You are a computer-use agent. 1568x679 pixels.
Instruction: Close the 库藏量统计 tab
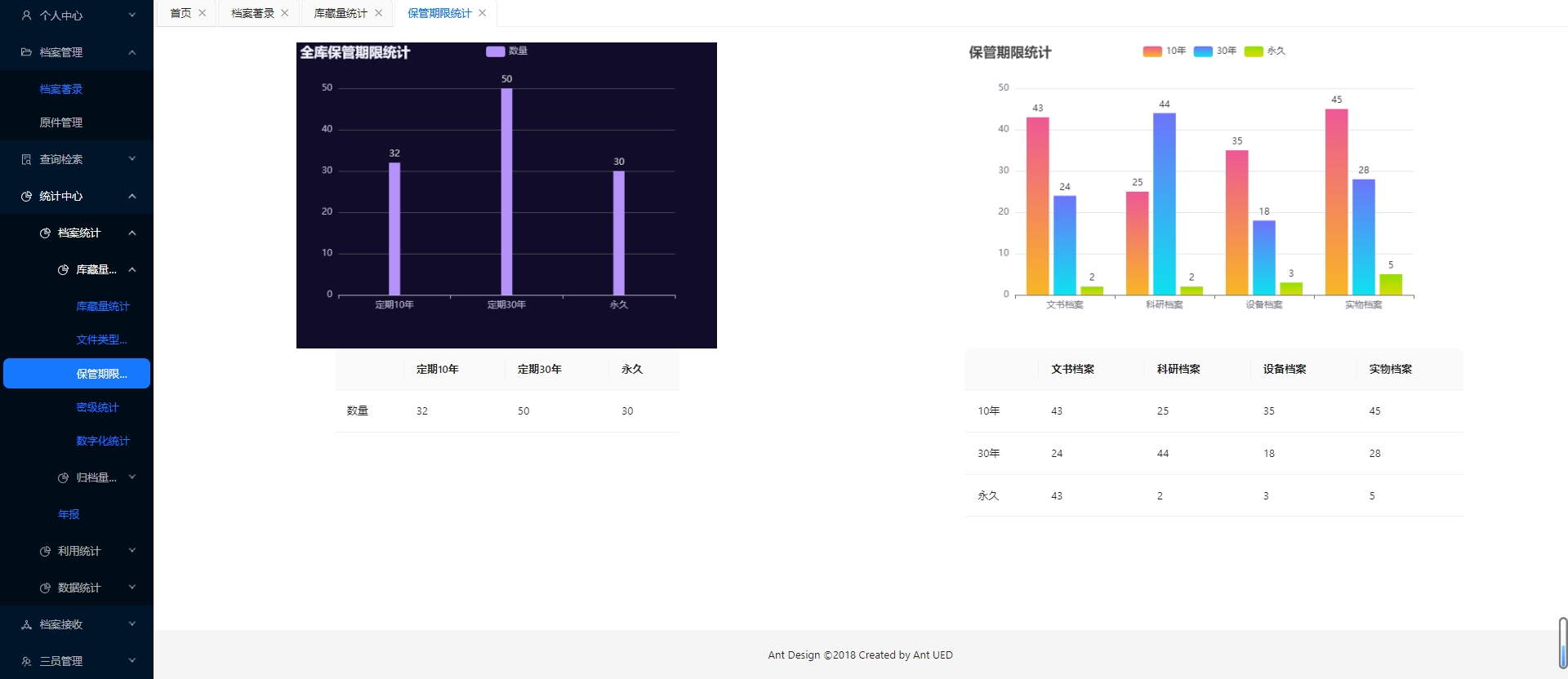coord(379,13)
